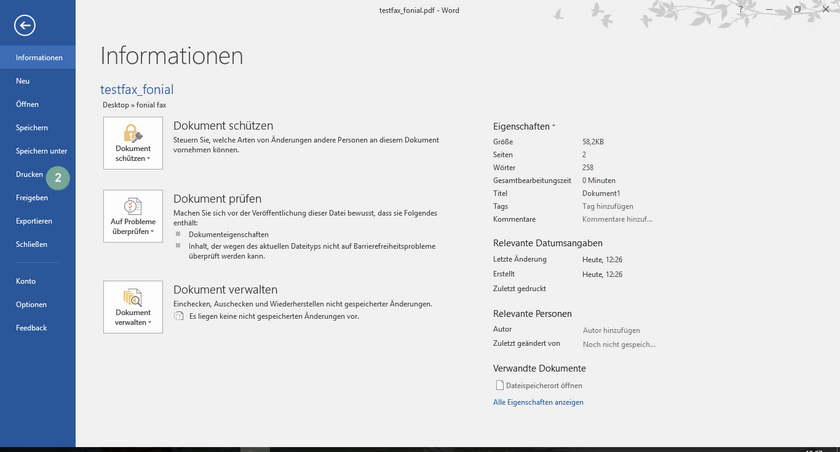Click the file icon beside Dateispeicherort öffnen
This screenshot has height=452, width=840.
pos(500,385)
